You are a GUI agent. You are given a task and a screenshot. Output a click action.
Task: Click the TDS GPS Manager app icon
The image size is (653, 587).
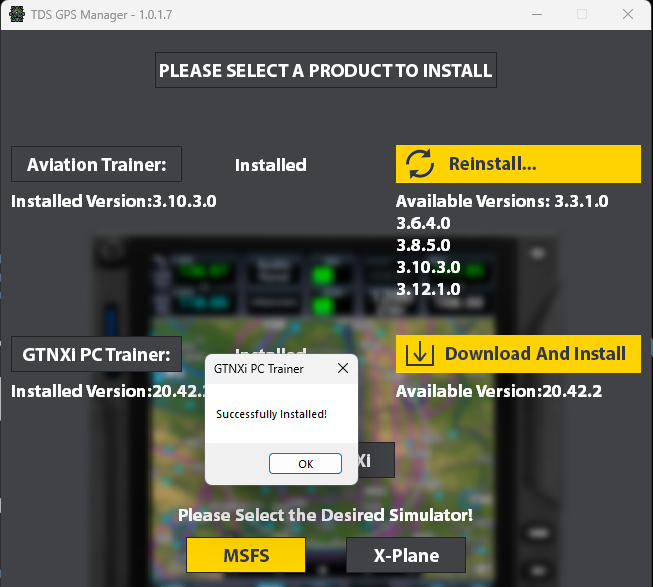coord(16,15)
